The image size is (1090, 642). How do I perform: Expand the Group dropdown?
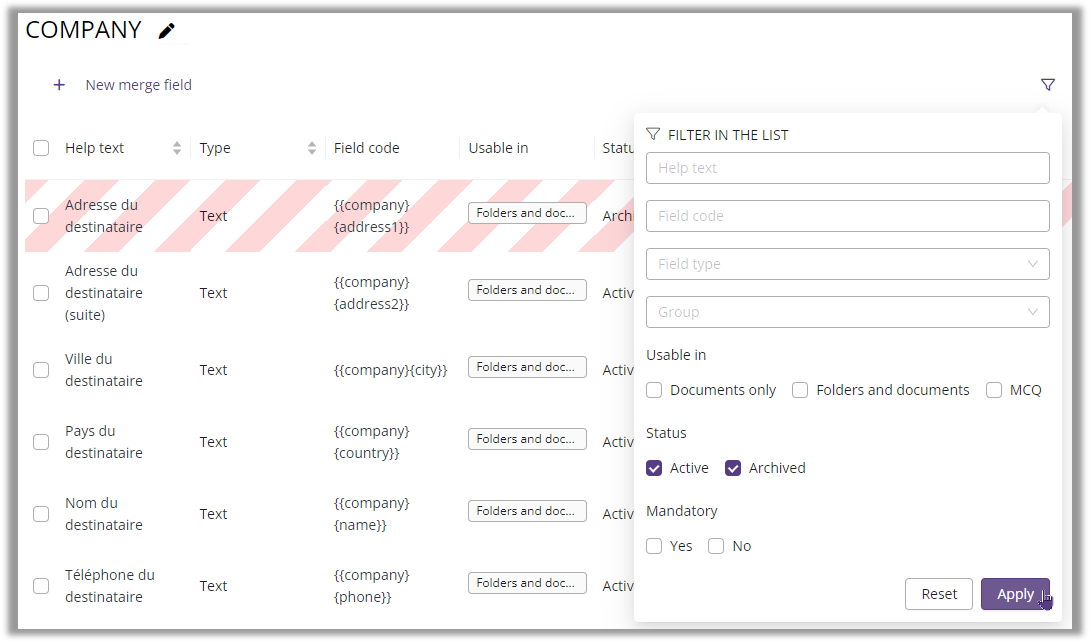(x=847, y=312)
